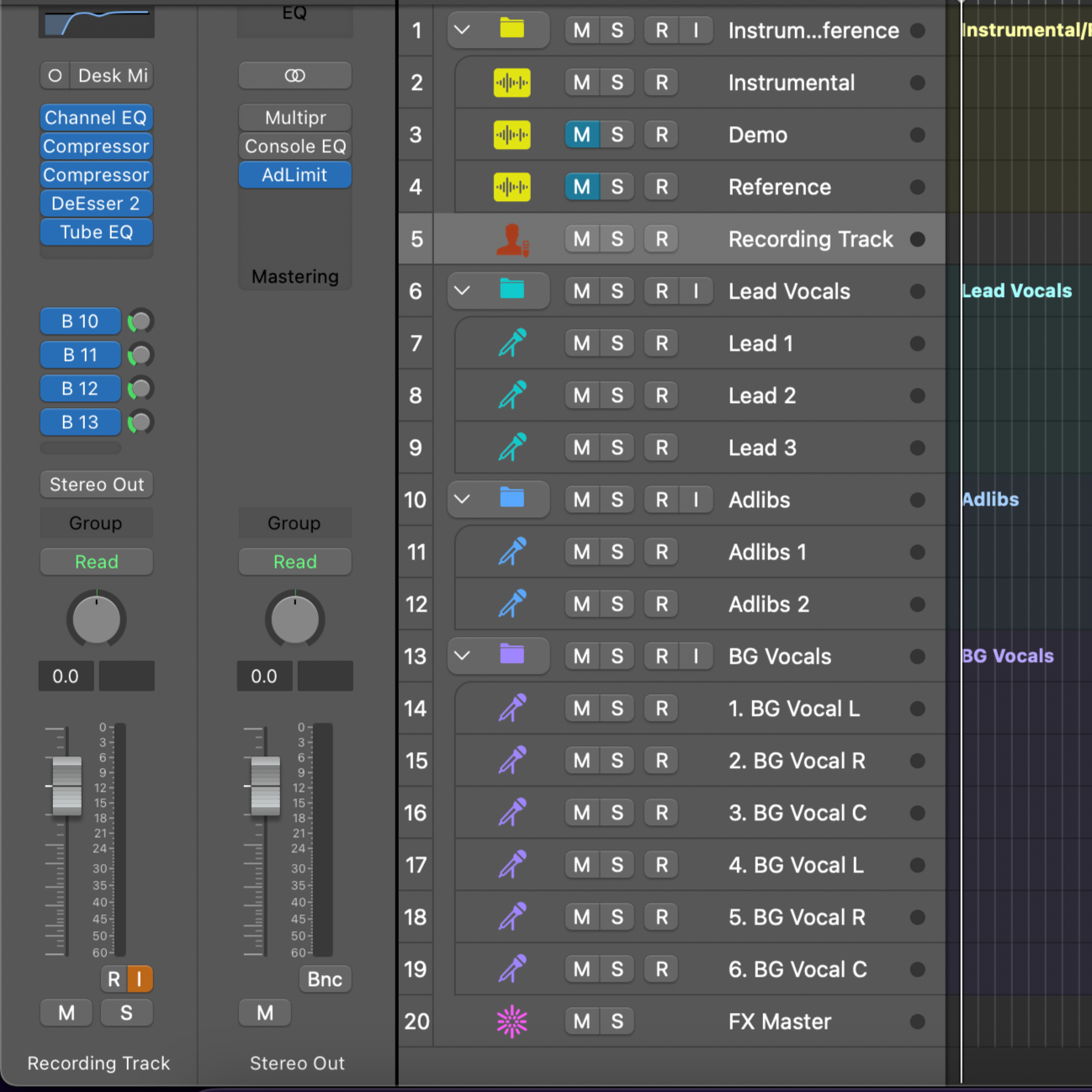The width and height of the screenshot is (1092, 1092).
Task: Click the teal microphone icon on Lead 1
Action: pos(512,343)
